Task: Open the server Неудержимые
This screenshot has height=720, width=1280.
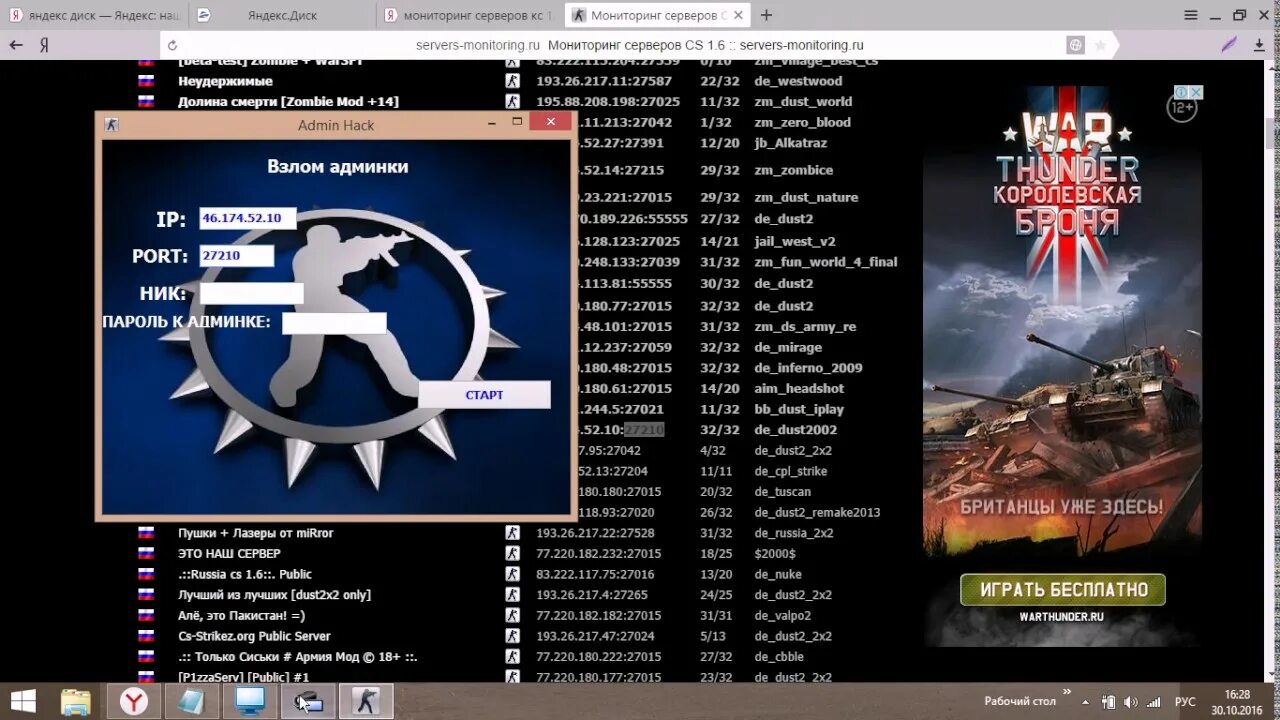Action: pos(225,81)
